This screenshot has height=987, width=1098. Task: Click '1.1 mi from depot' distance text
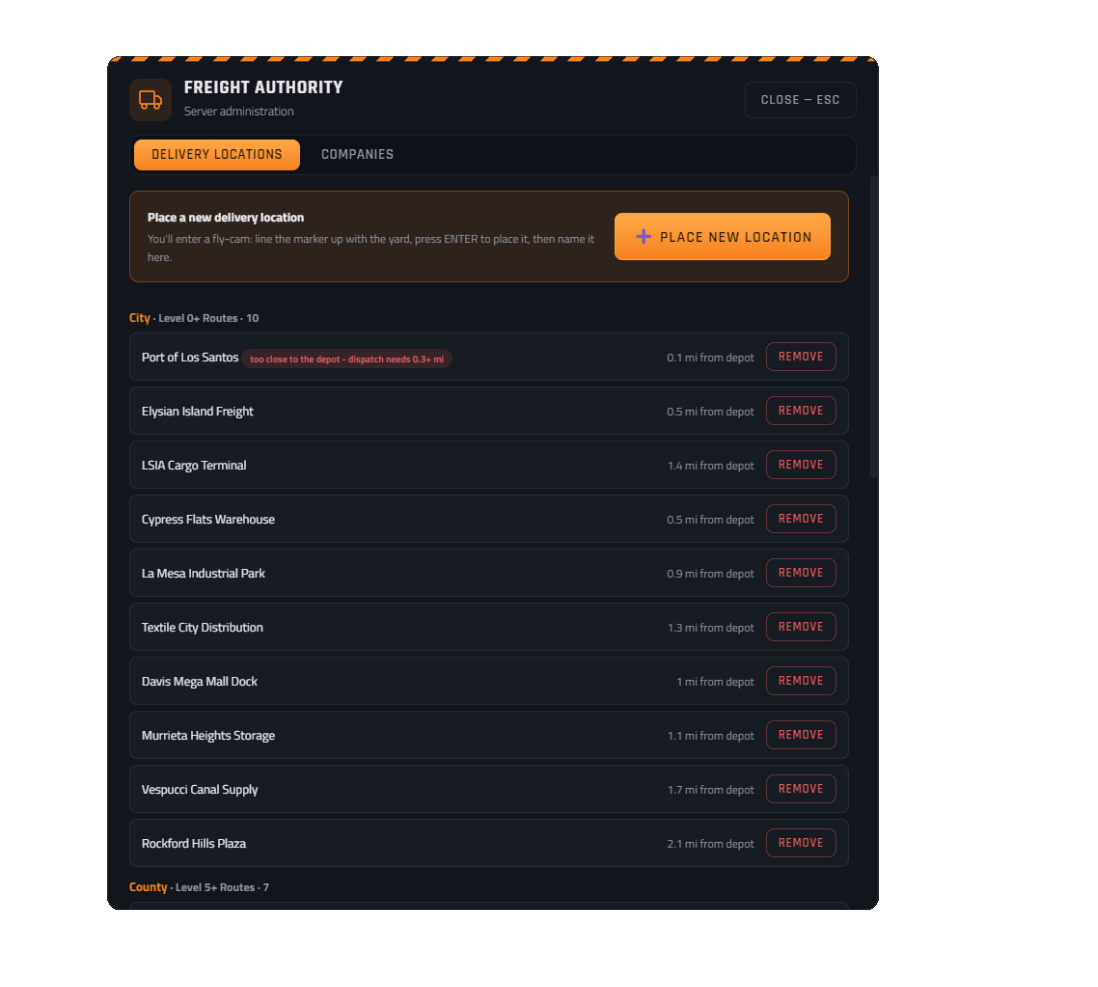click(711, 735)
